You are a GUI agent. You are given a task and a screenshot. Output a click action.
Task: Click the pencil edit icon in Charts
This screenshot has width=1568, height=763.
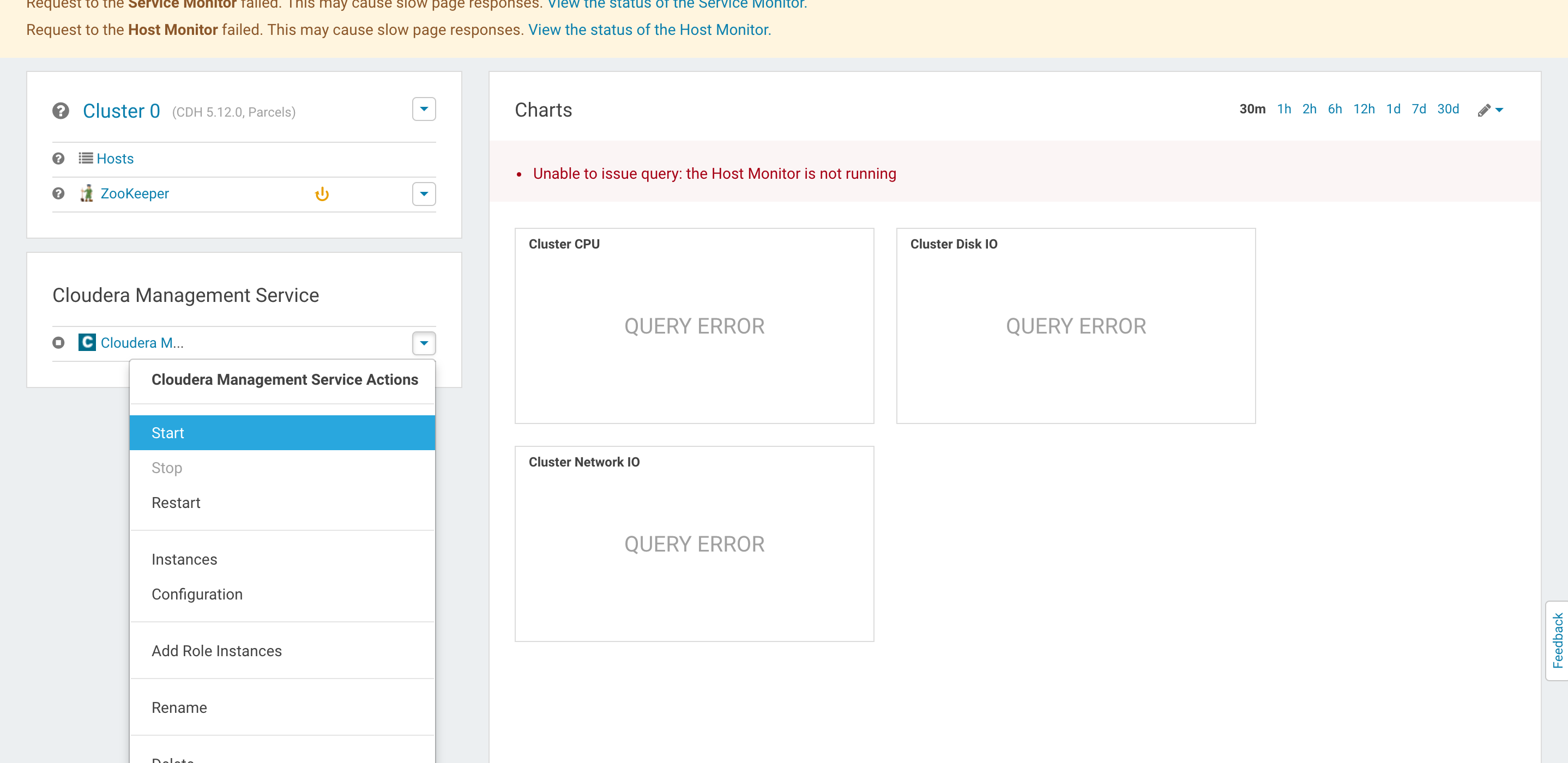tap(1485, 110)
